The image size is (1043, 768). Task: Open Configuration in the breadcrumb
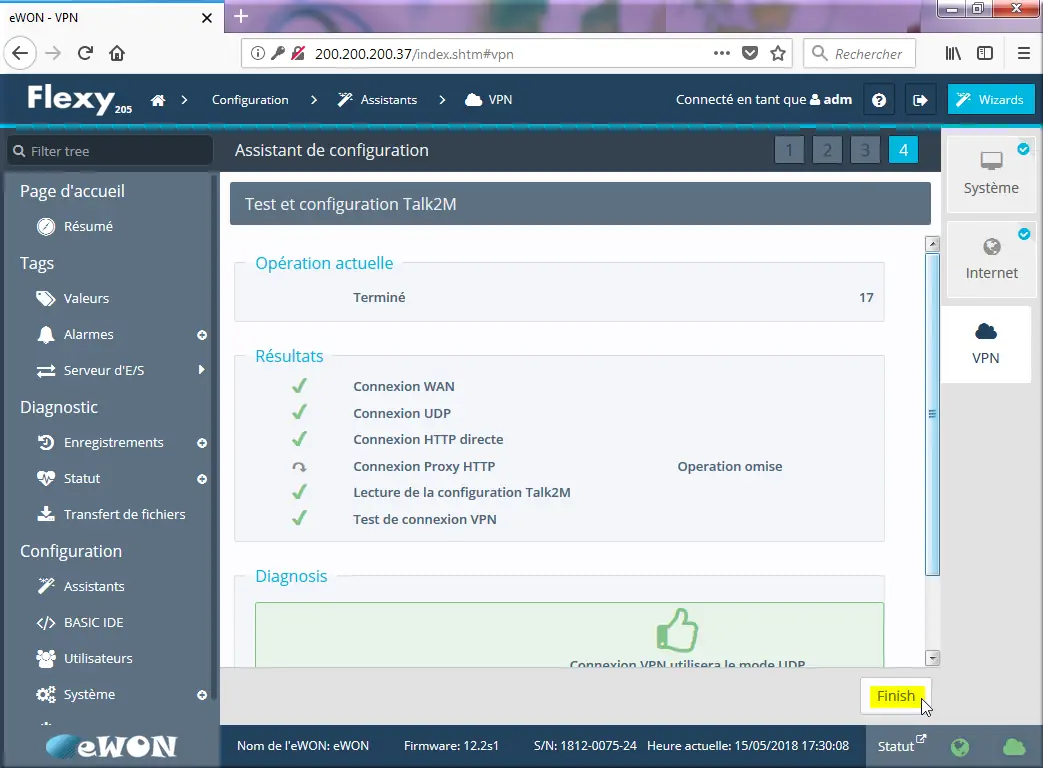[250, 100]
